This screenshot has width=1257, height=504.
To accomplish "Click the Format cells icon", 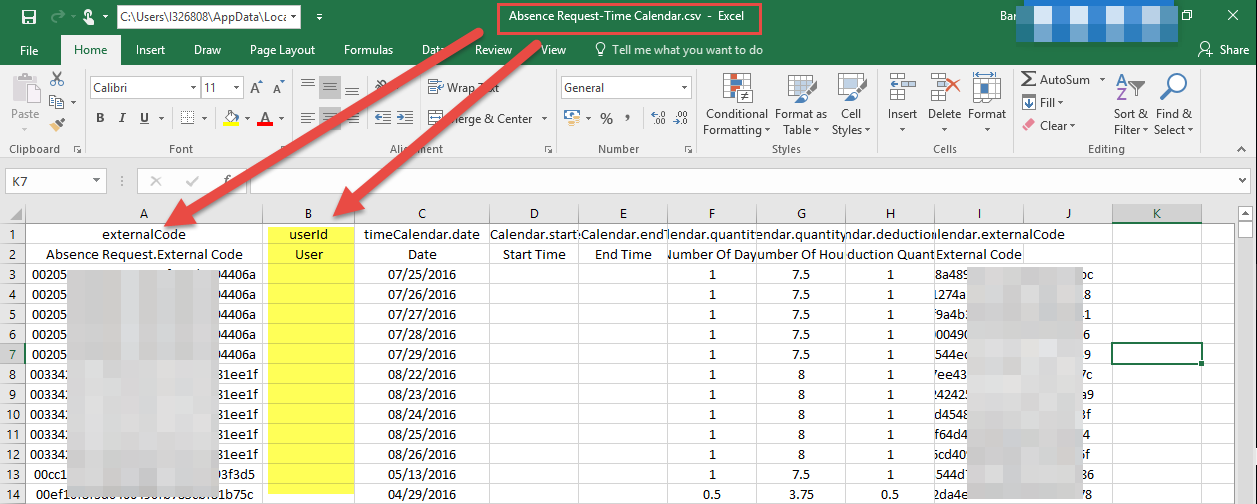I will (x=986, y=88).
